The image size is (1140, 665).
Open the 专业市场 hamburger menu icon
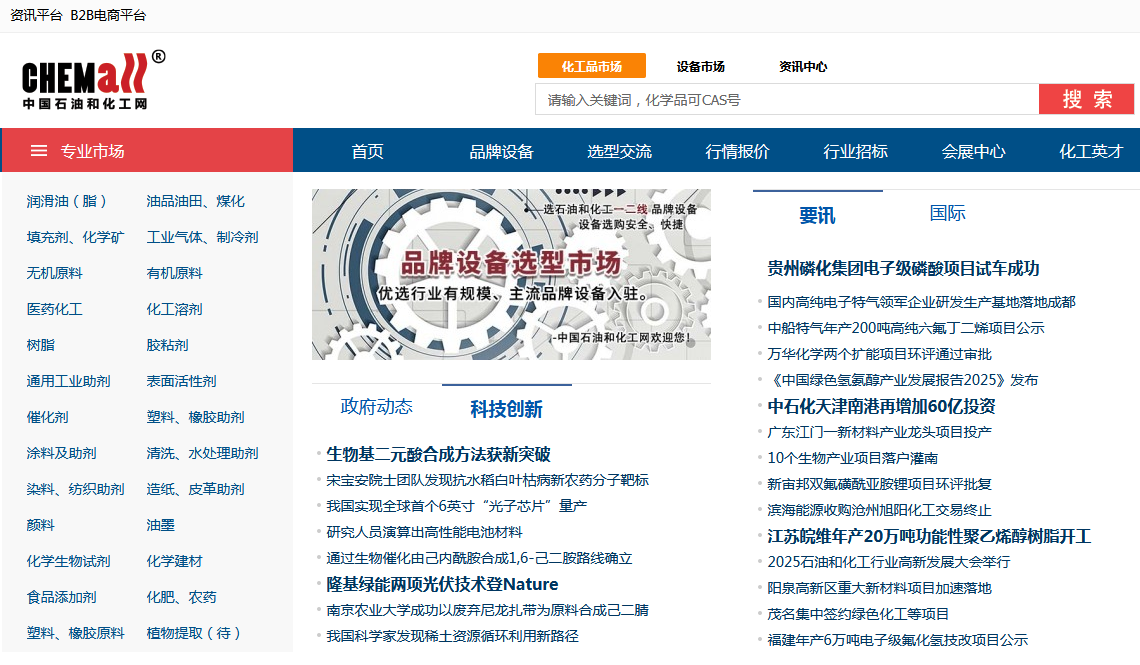(x=38, y=151)
